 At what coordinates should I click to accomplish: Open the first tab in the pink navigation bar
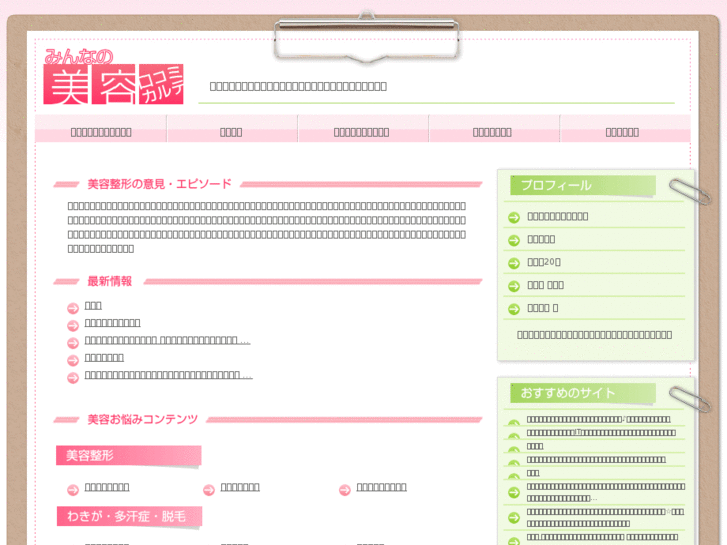[101, 129]
